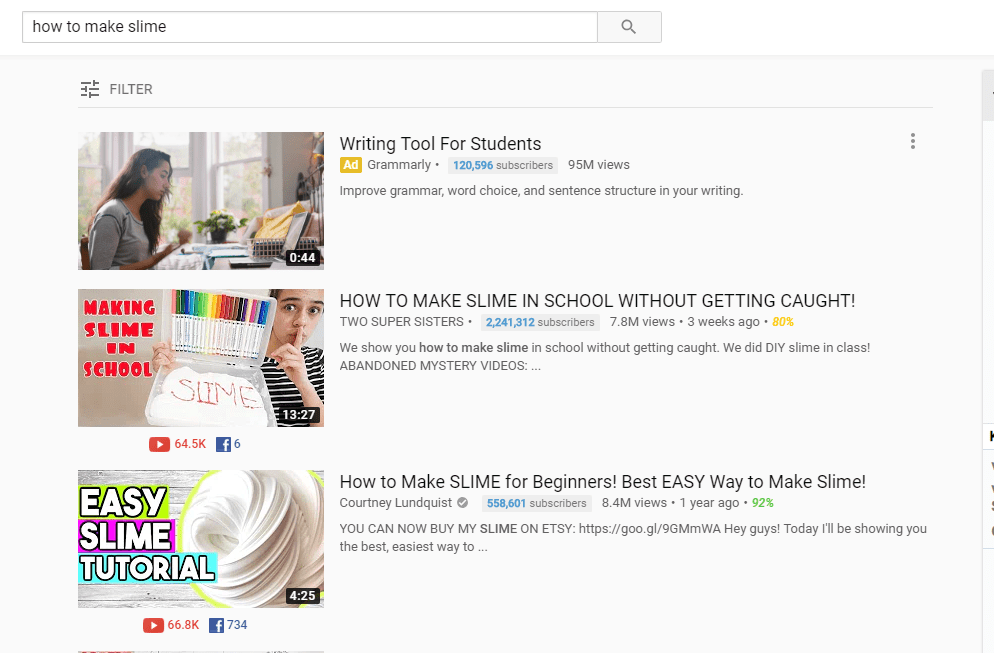This screenshot has width=994, height=653.
Task: Open HOW TO MAKE SLIME IN SCHOOL video title
Action: (597, 301)
